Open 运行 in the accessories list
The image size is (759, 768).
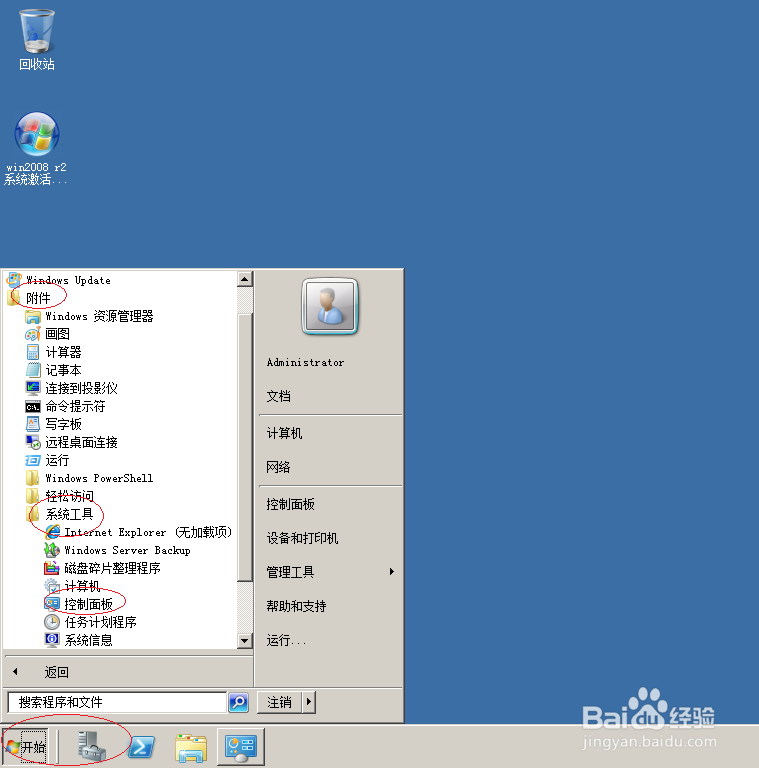point(47,460)
